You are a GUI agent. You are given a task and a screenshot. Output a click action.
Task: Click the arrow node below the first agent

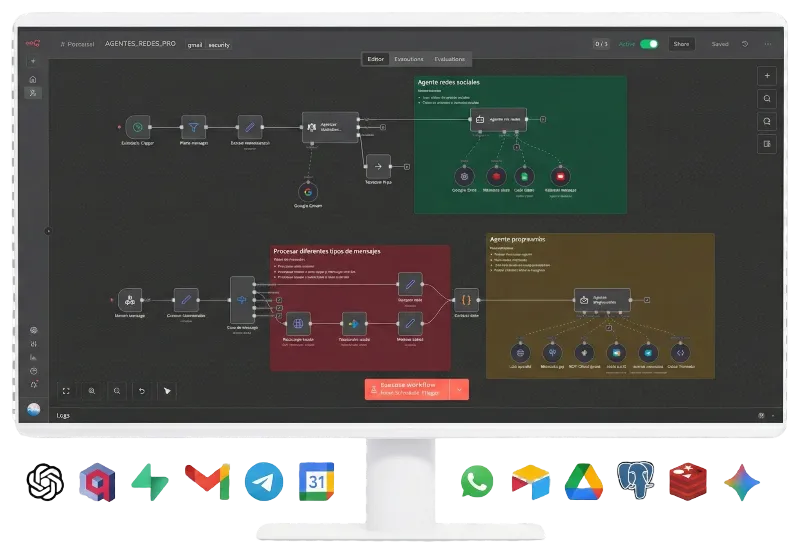[378, 166]
